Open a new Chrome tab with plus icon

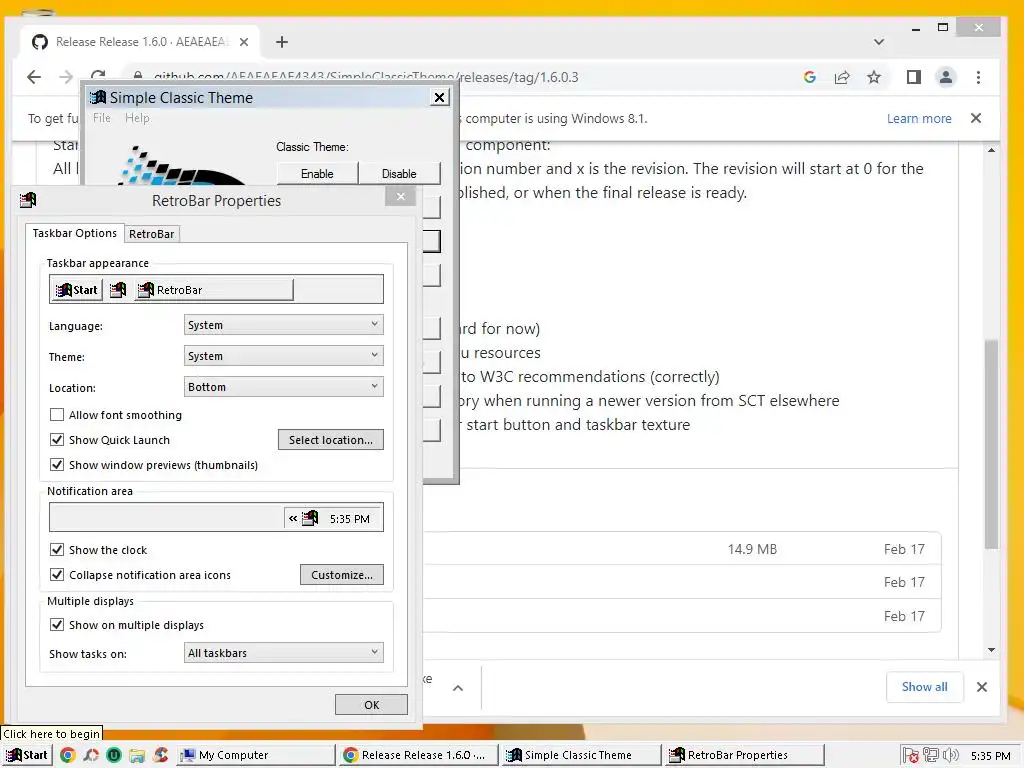281,42
